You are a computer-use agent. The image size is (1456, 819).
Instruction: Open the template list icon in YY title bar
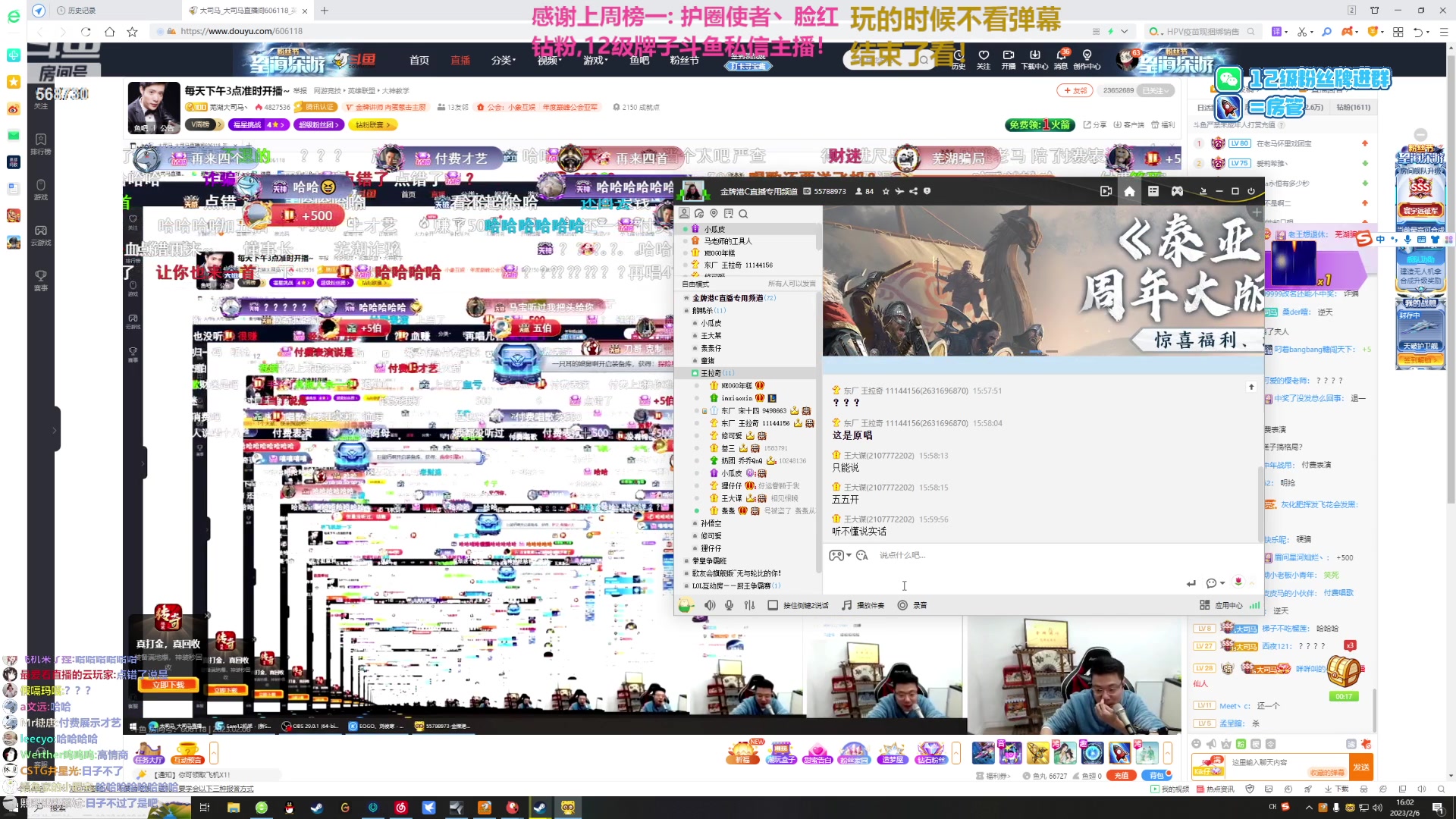pyautogui.click(x=1153, y=191)
